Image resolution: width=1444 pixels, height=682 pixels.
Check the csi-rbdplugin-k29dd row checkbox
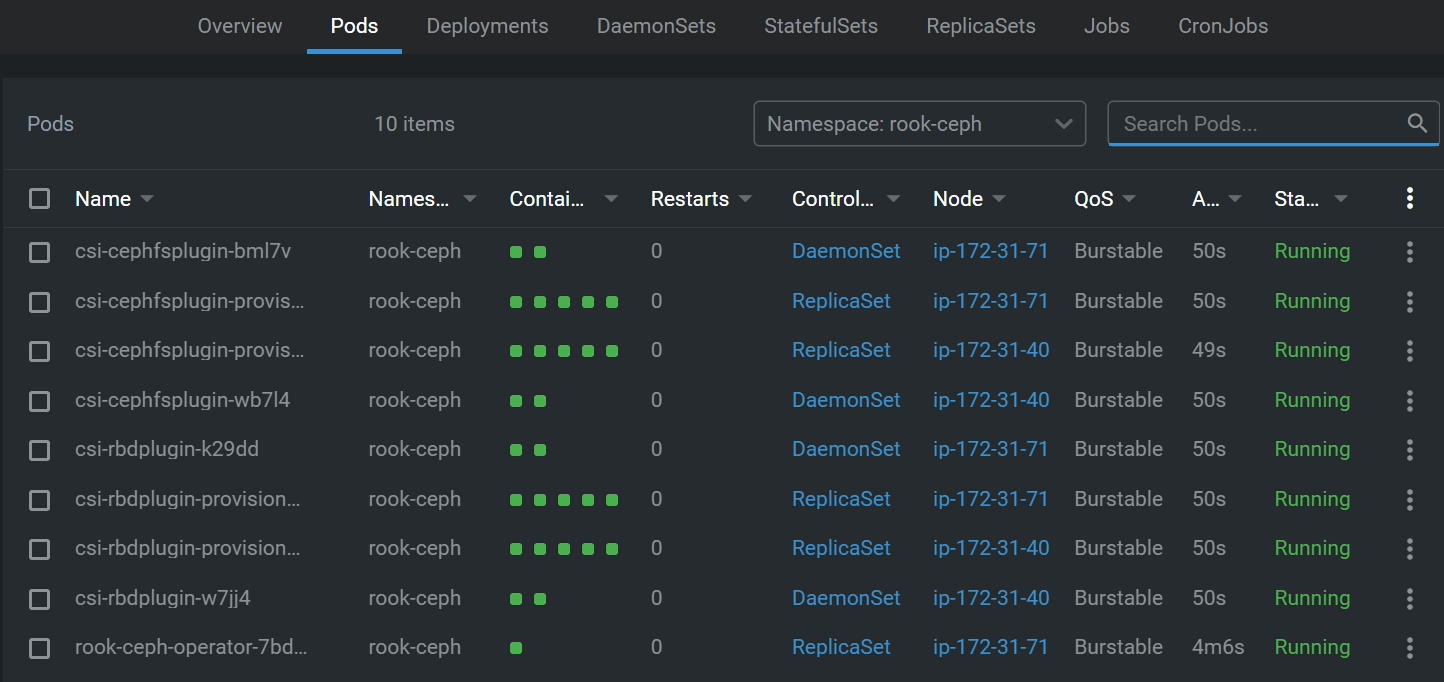coord(39,450)
